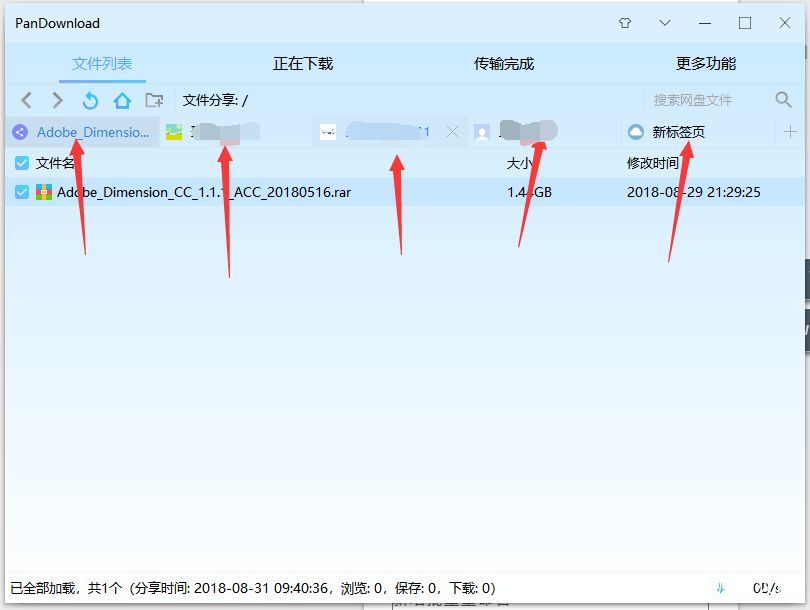Open the 传输完成 tab
Image resolution: width=810 pixels, height=610 pixels.
(504, 64)
